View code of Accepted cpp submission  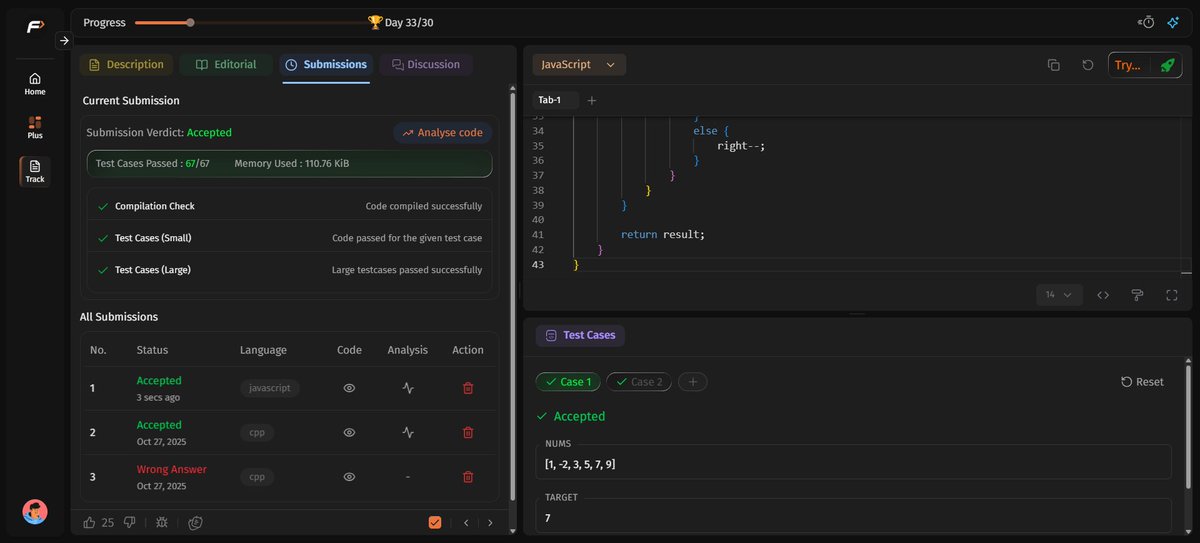click(349, 433)
